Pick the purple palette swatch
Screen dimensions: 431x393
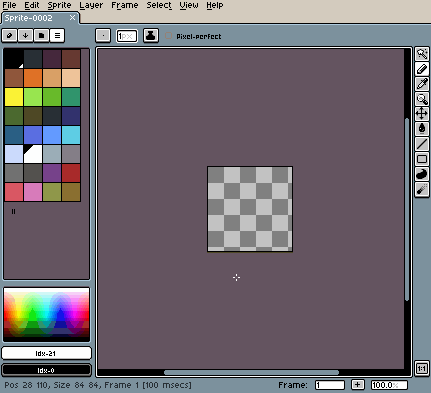pos(52,173)
